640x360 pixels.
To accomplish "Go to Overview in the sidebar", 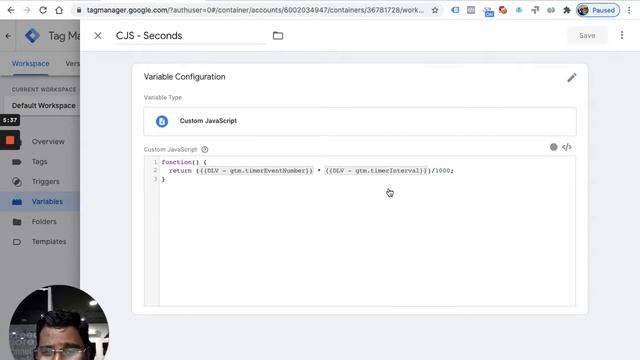I will [x=48, y=142].
